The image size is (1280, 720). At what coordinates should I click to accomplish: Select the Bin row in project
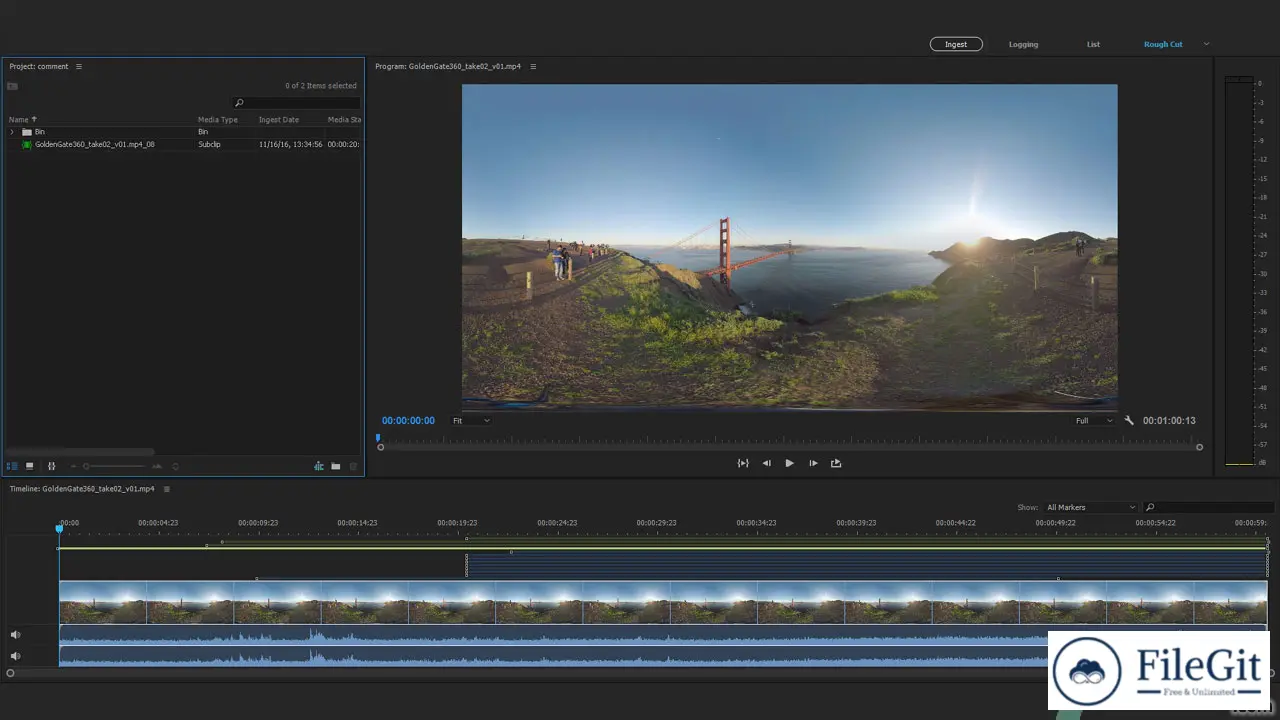tap(183, 132)
